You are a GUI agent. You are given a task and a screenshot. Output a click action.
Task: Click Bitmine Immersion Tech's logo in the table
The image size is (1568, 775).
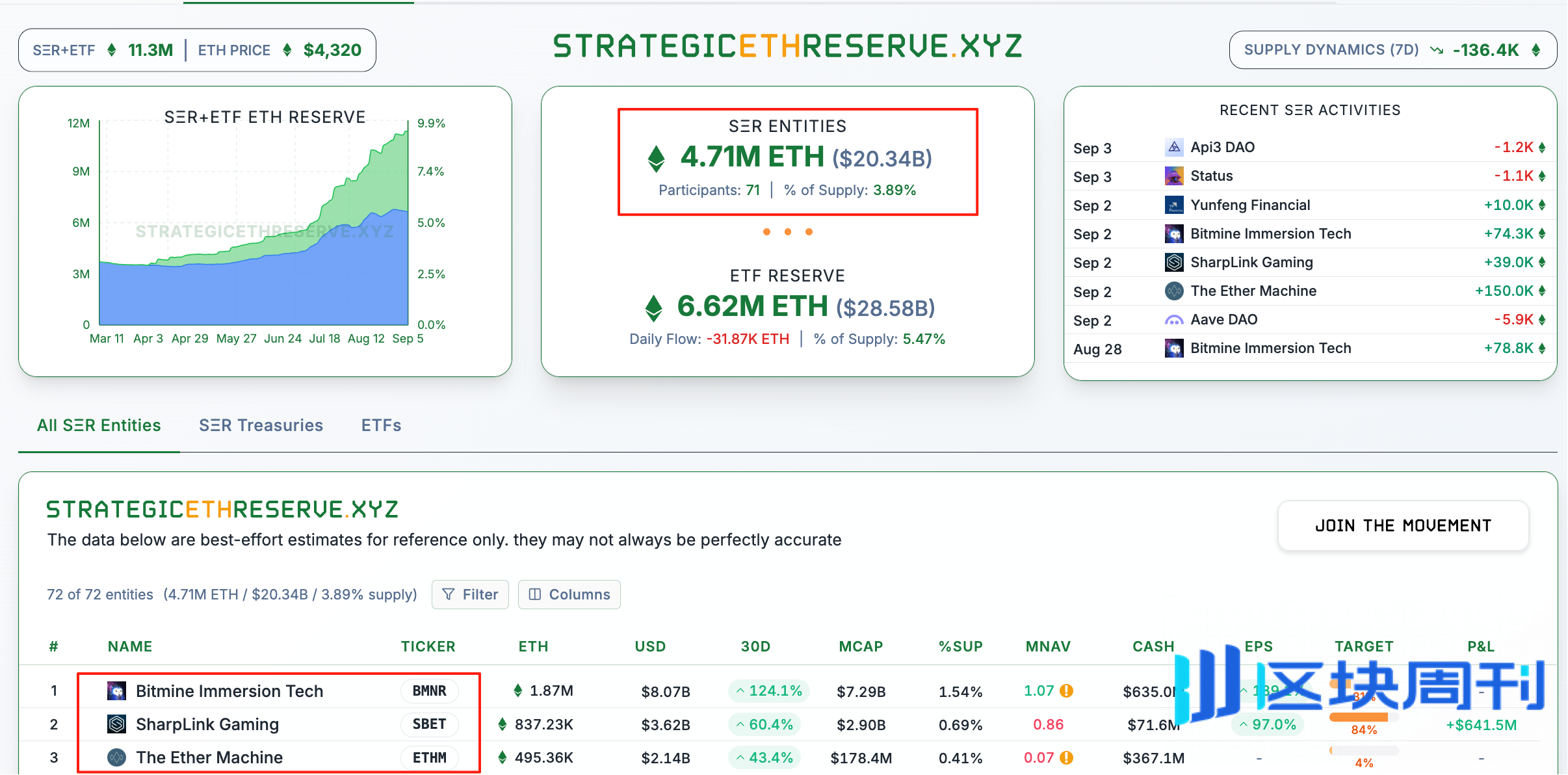coord(116,690)
